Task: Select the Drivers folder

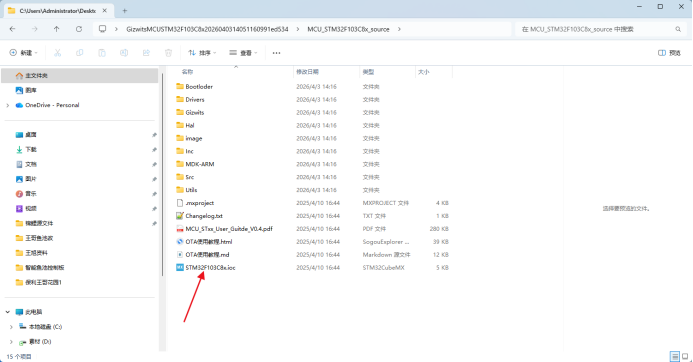Action: (190, 99)
